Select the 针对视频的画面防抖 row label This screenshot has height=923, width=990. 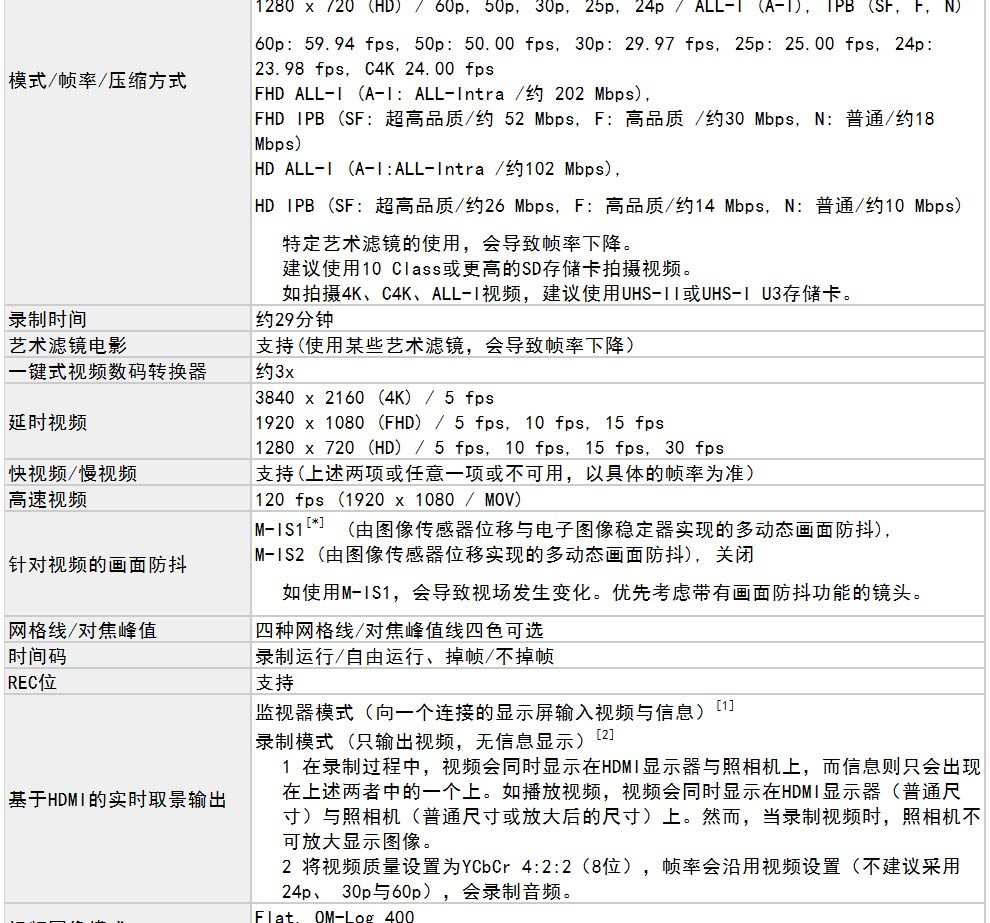97,565
